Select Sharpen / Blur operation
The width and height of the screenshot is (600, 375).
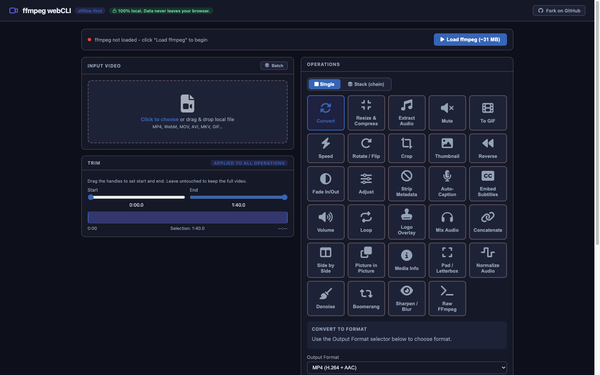pyautogui.click(x=407, y=298)
